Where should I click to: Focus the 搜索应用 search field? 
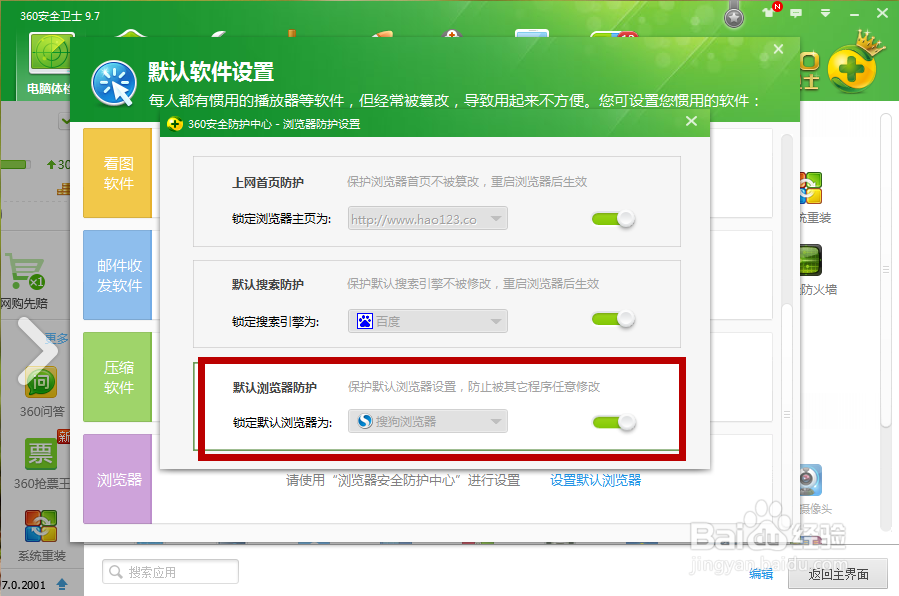(170, 572)
